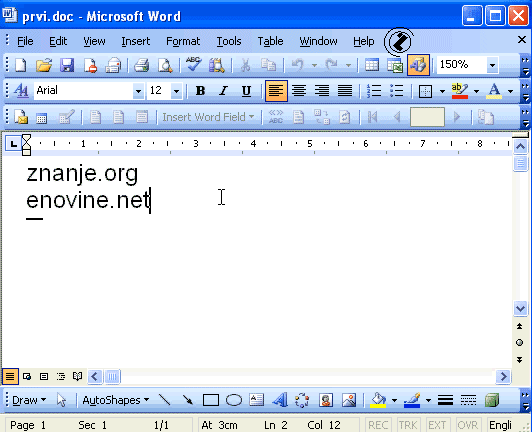Viewport: 532px width, 432px height.
Task: Select the Oval drawing tool
Action: click(x=234, y=400)
